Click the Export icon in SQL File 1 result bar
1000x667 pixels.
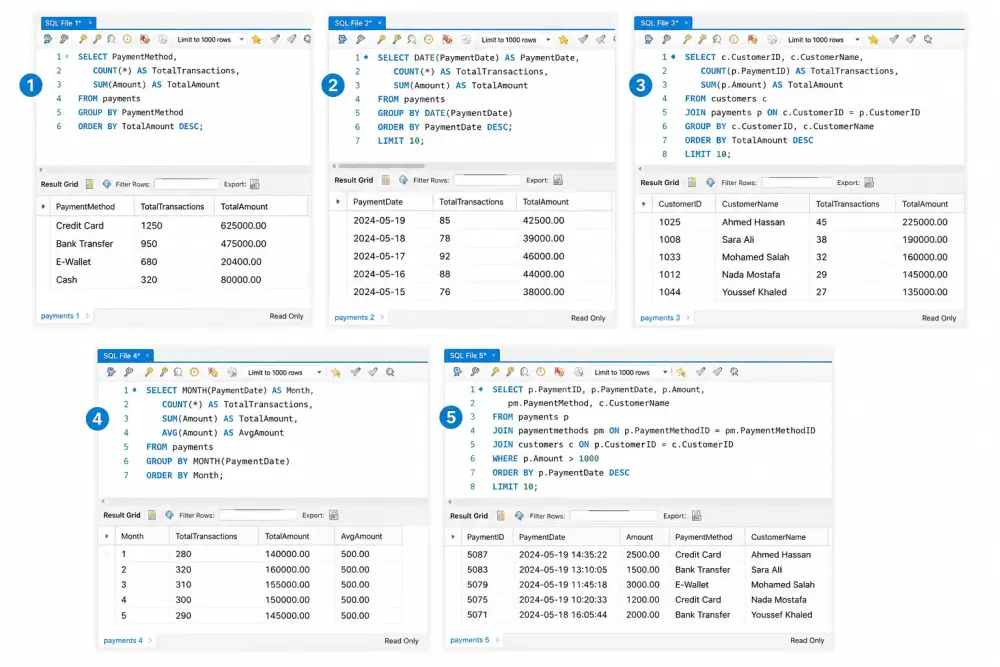(255, 184)
